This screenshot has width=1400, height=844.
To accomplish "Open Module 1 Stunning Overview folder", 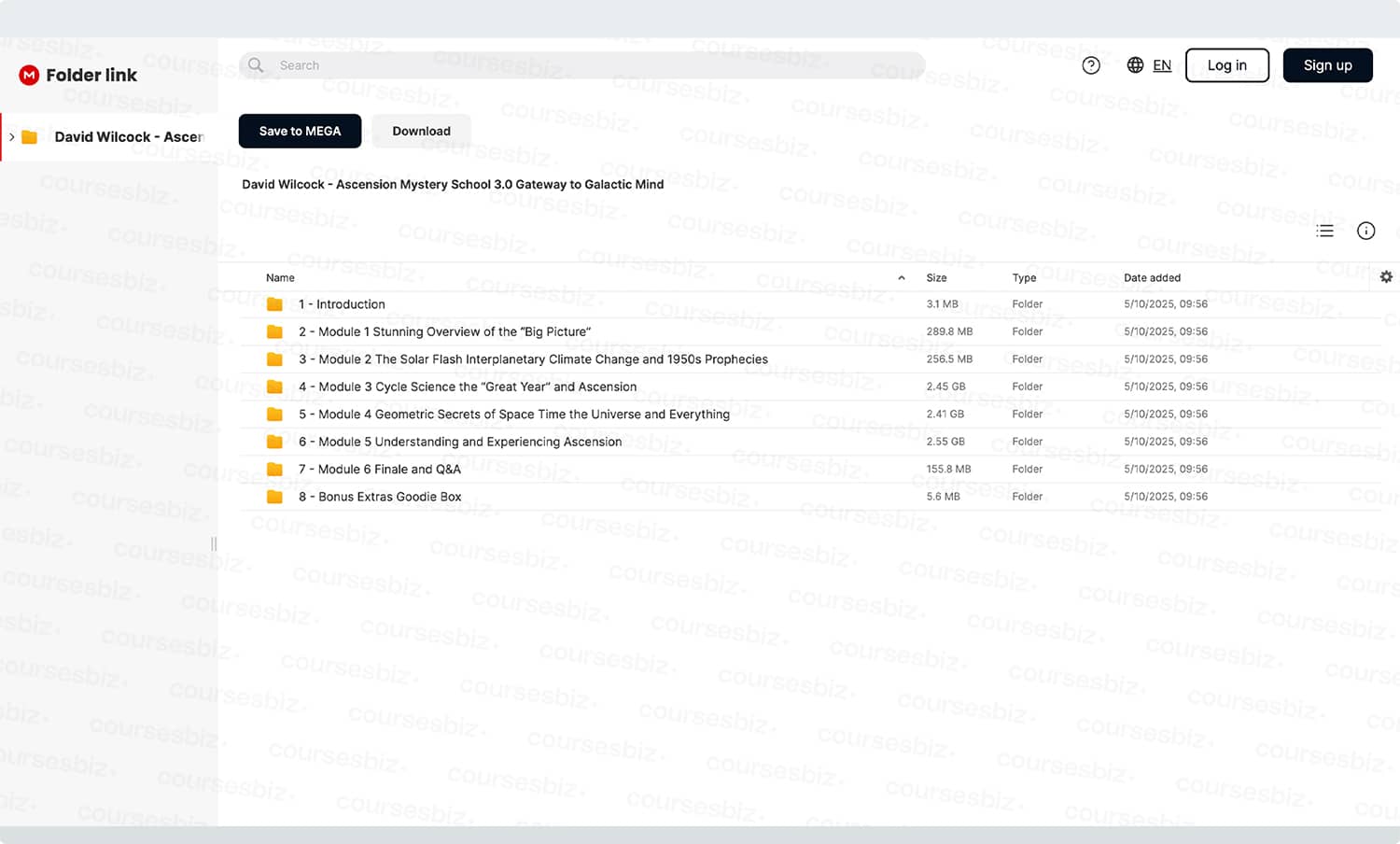I will pos(444,331).
